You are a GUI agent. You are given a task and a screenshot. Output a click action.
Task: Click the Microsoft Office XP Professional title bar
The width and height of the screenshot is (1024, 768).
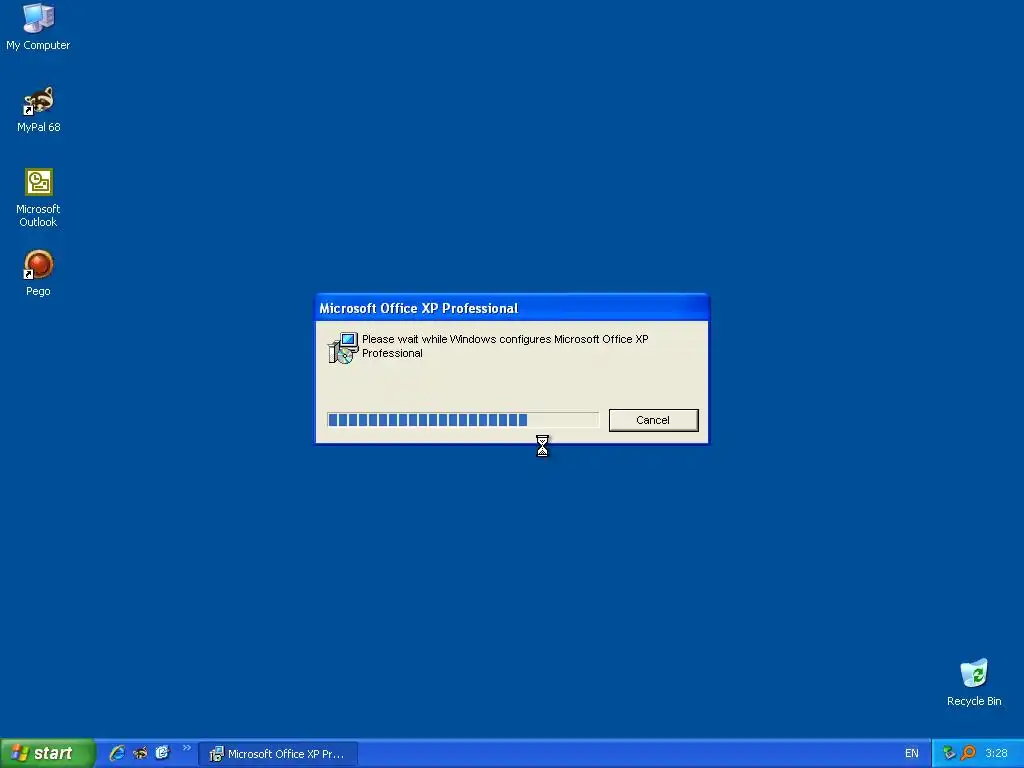tap(512, 308)
